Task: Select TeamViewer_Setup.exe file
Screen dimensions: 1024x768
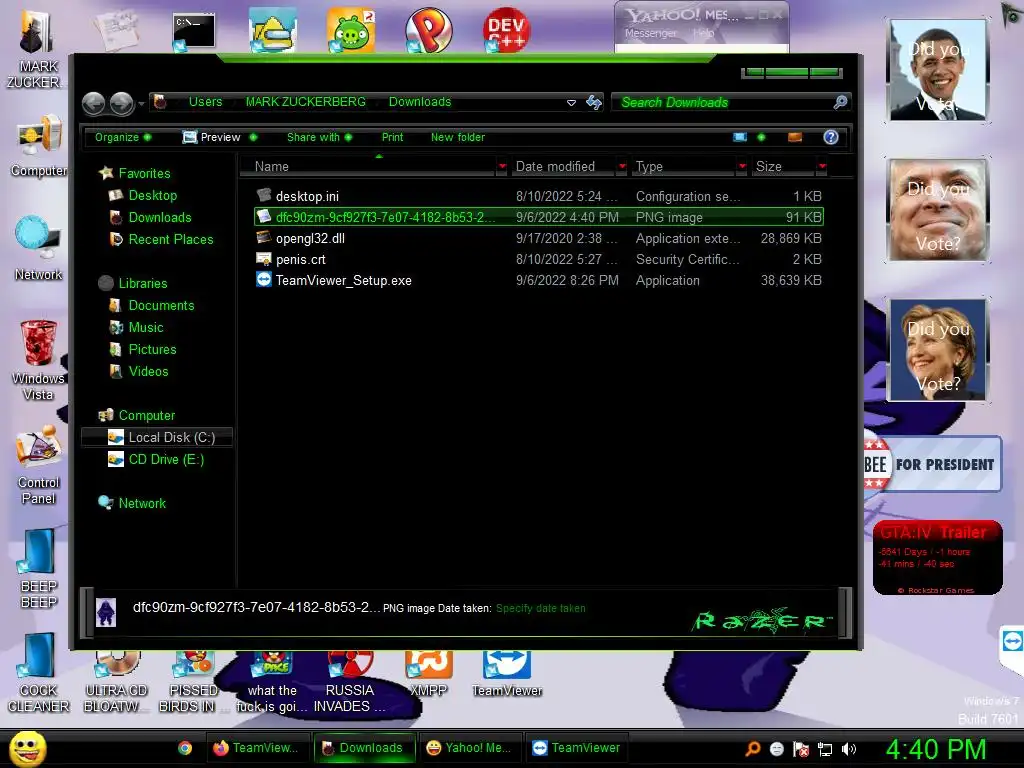Action: (x=539, y=280)
